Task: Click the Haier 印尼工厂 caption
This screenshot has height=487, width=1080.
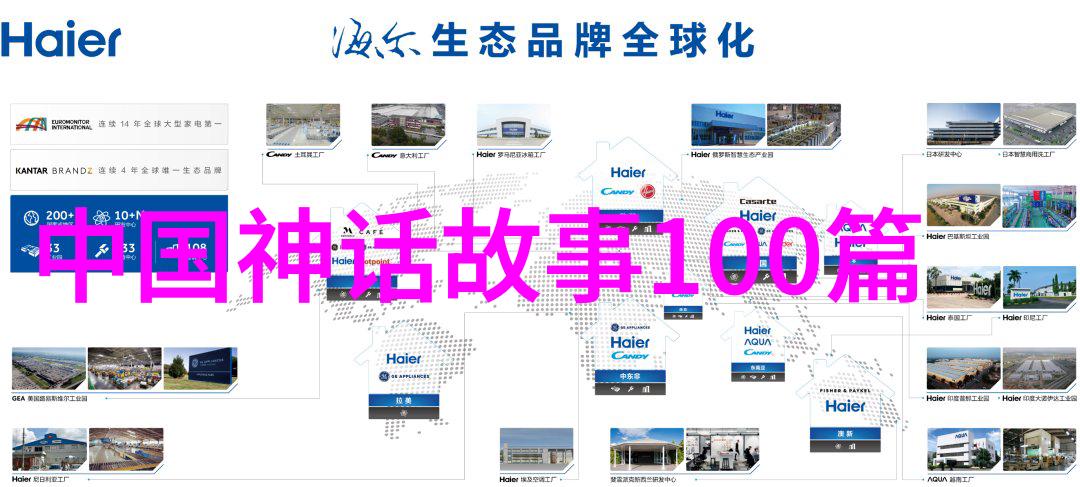Action: point(1025,318)
